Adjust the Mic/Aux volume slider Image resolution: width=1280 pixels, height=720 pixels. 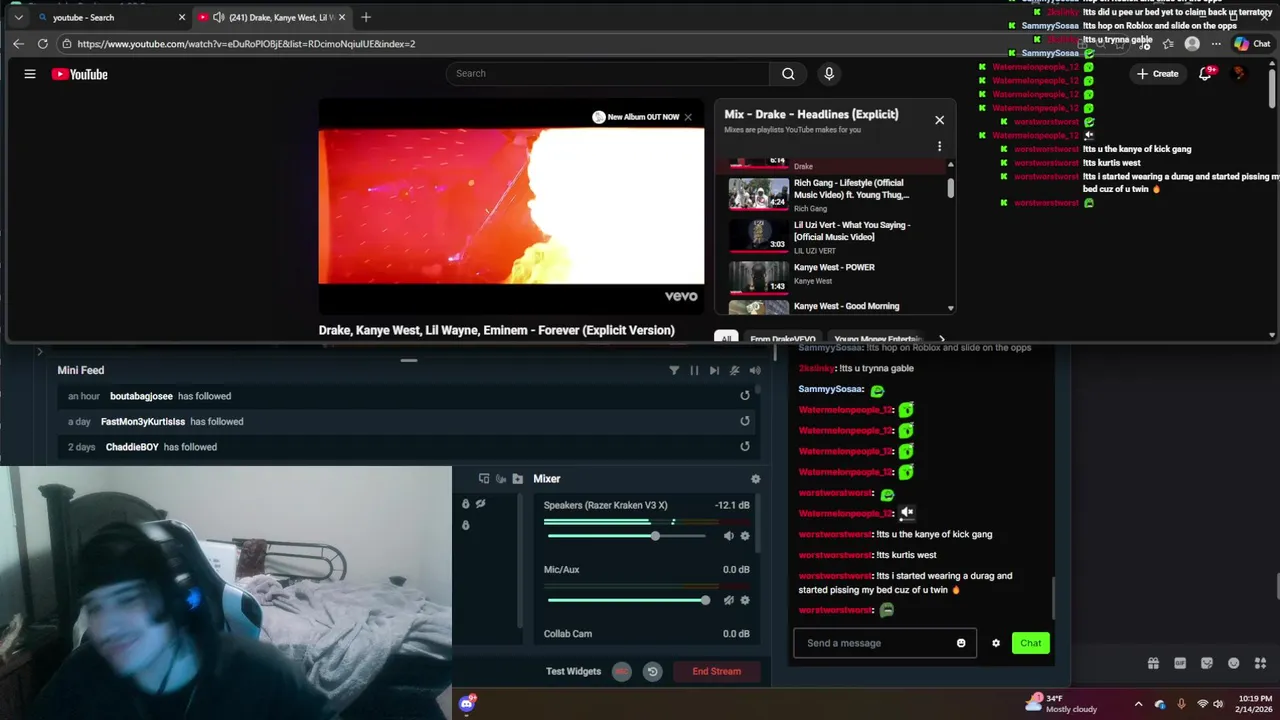[628, 600]
